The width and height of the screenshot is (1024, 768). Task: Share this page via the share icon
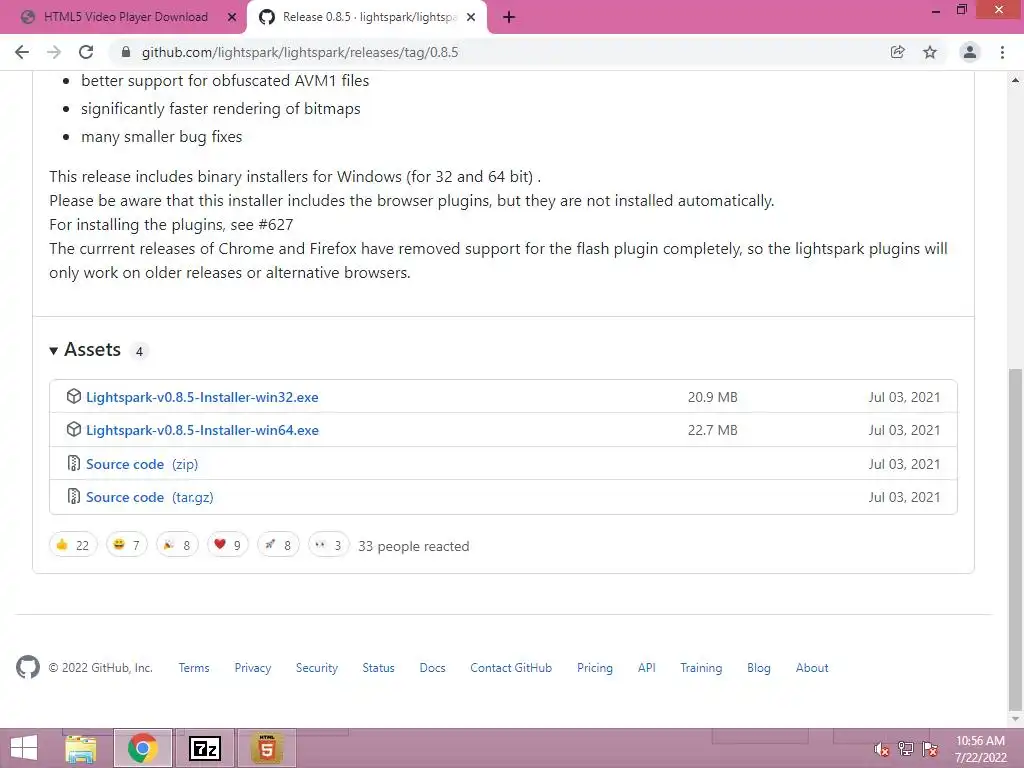[x=897, y=52]
